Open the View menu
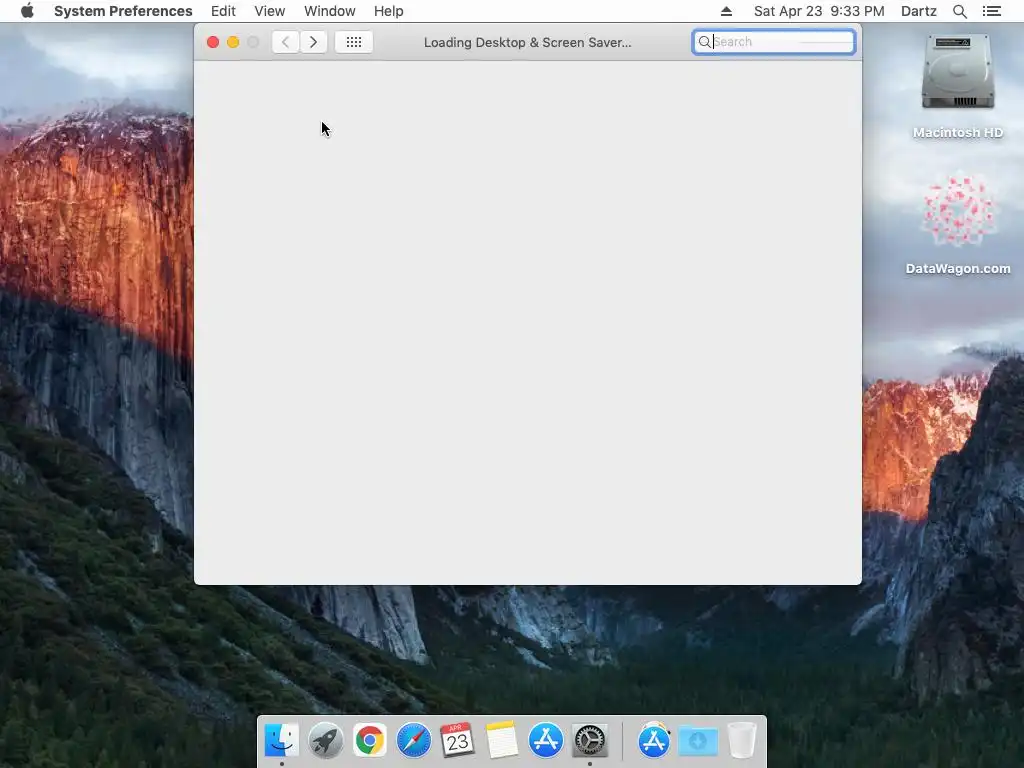 tap(270, 11)
